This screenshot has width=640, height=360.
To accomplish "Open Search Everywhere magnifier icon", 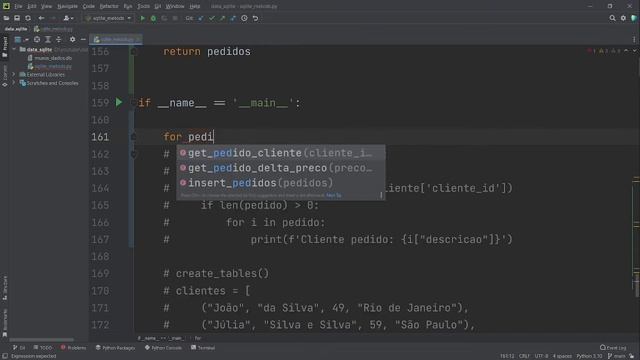I will pos(612,18).
